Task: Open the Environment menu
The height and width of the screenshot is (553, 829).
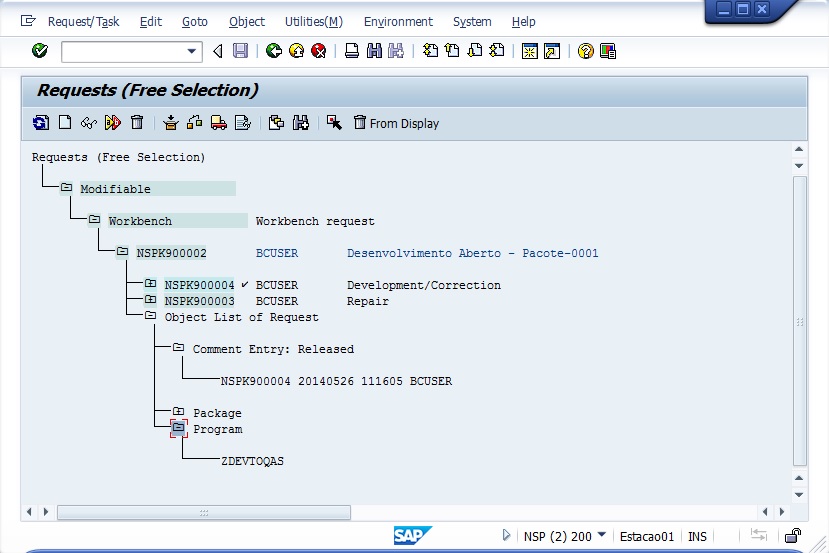Action: tap(398, 21)
